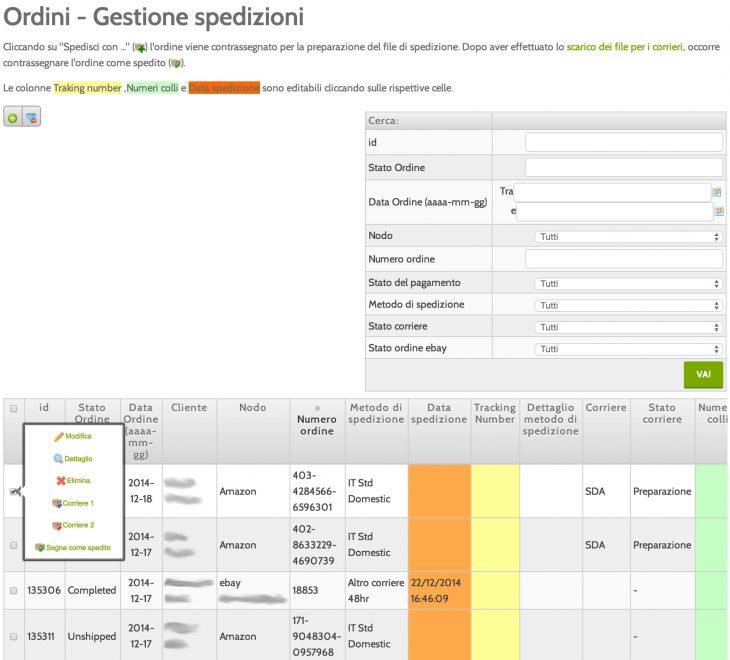
Task: Click Preparazione status in the 402-8633229-4690739 row
Action: [x=662, y=545]
